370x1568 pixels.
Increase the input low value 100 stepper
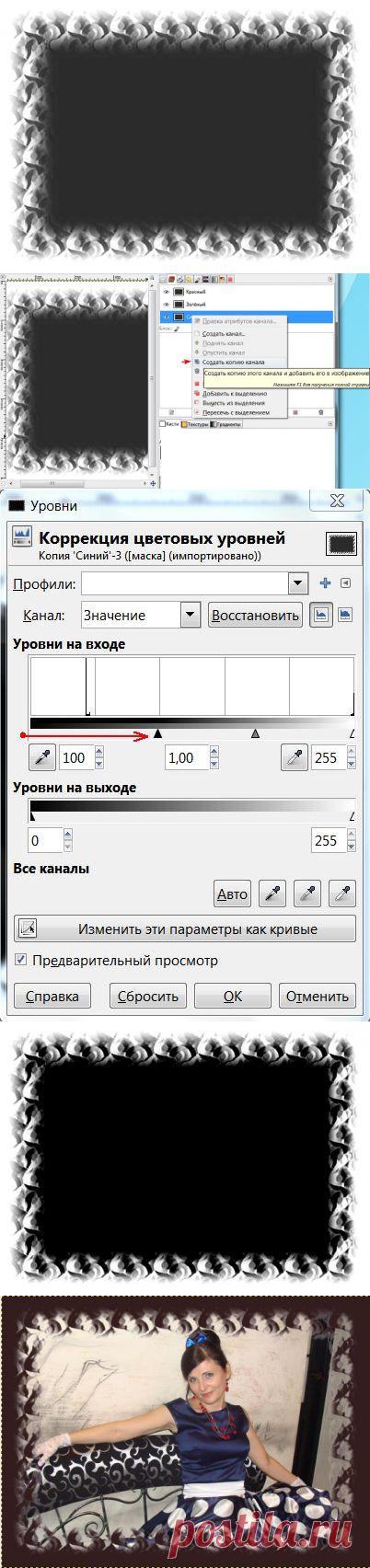[98, 752]
